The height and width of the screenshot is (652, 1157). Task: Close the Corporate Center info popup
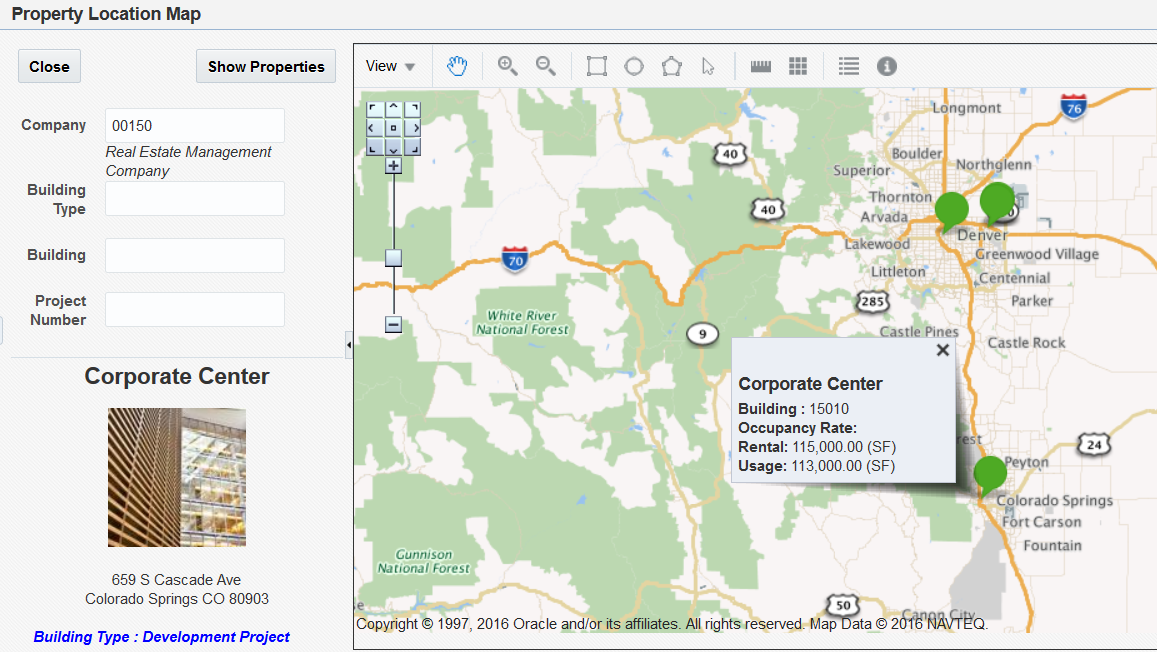[x=942, y=350]
